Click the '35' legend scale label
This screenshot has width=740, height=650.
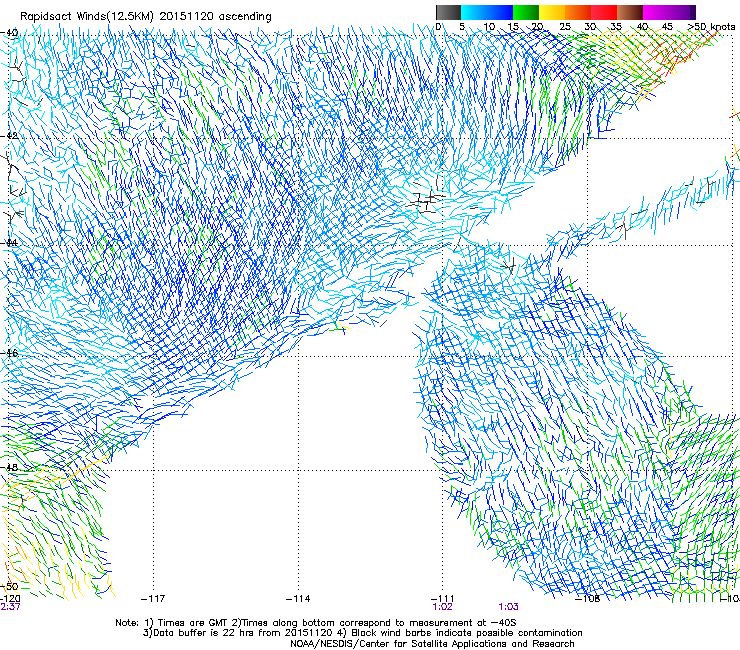(x=616, y=27)
